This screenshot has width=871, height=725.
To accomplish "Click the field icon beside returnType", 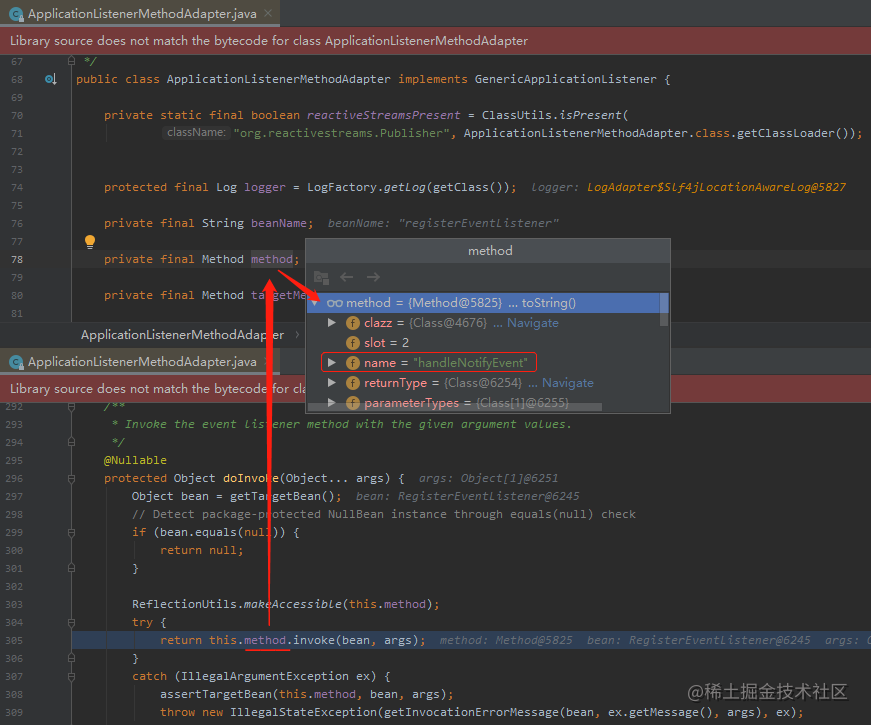I will coord(353,383).
